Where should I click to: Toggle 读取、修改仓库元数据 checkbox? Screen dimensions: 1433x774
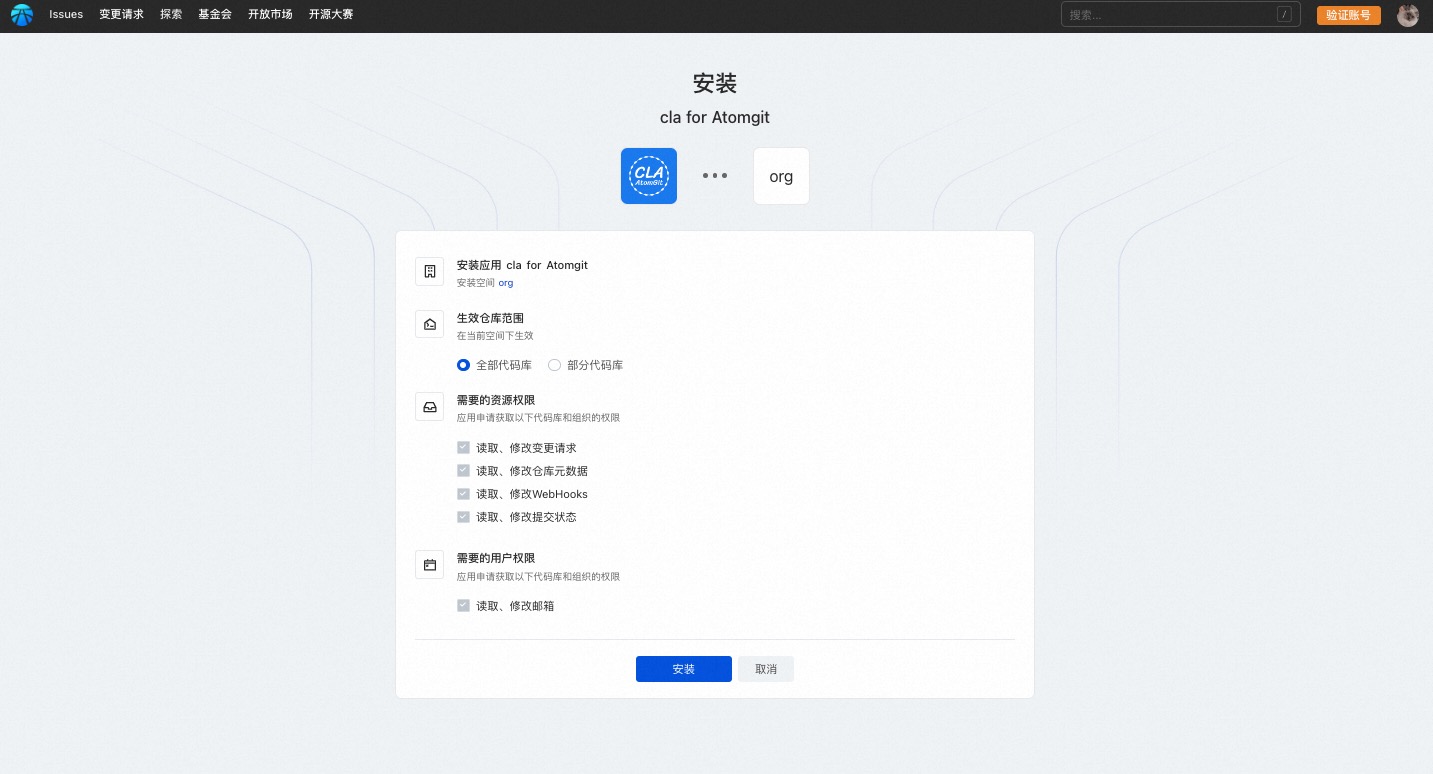click(x=463, y=471)
